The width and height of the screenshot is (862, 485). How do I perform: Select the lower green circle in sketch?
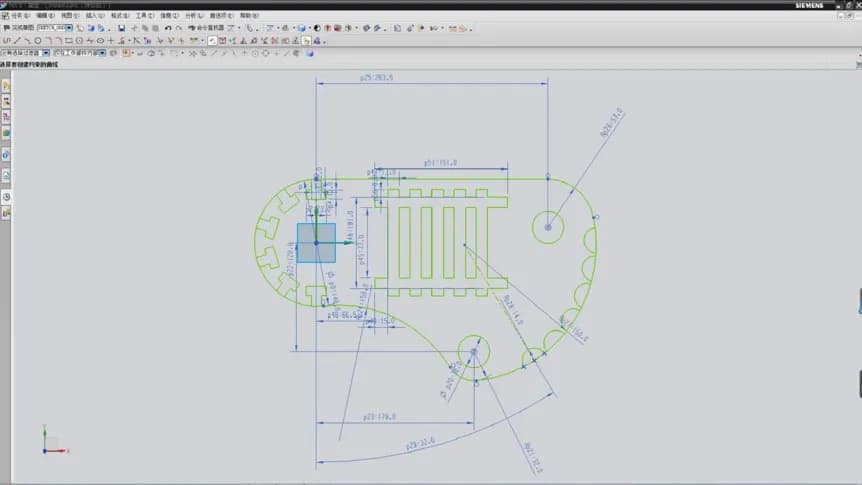coord(473,351)
